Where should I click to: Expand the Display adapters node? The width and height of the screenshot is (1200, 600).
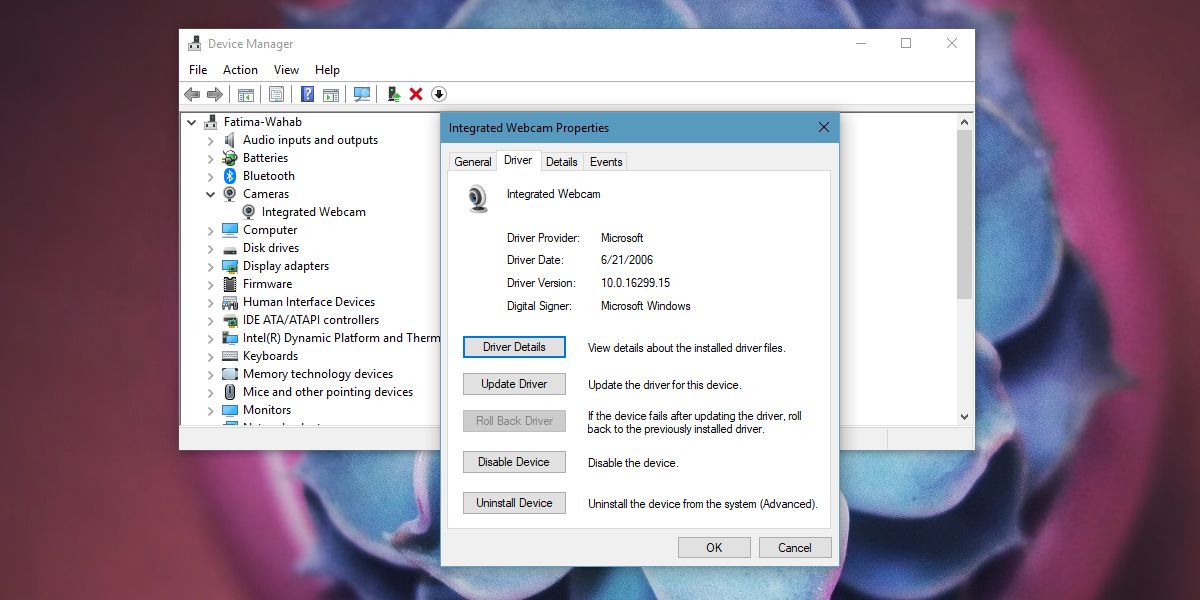[210, 266]
